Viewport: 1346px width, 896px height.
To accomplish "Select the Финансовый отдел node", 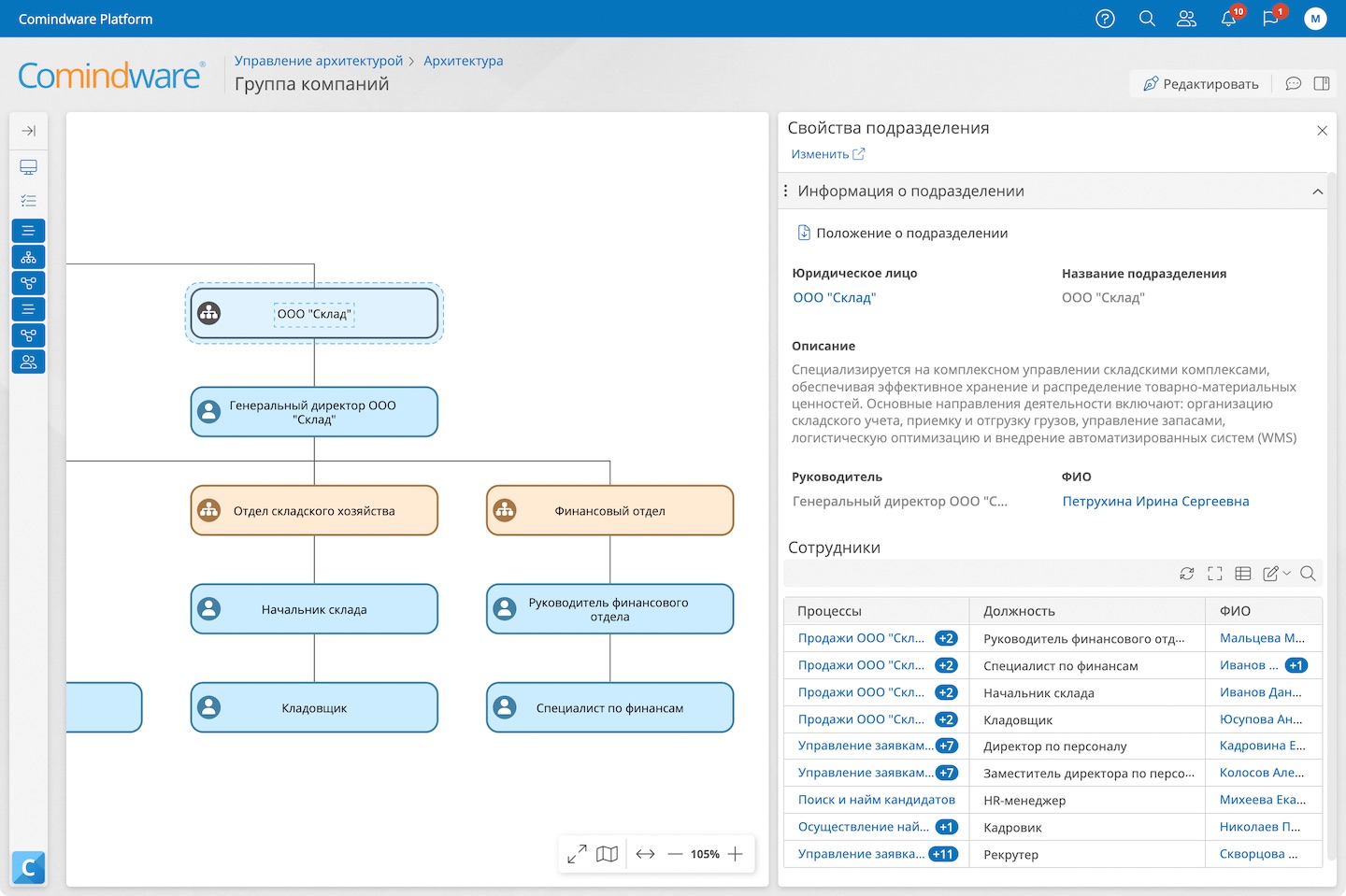I will click(x=610, y=511).
